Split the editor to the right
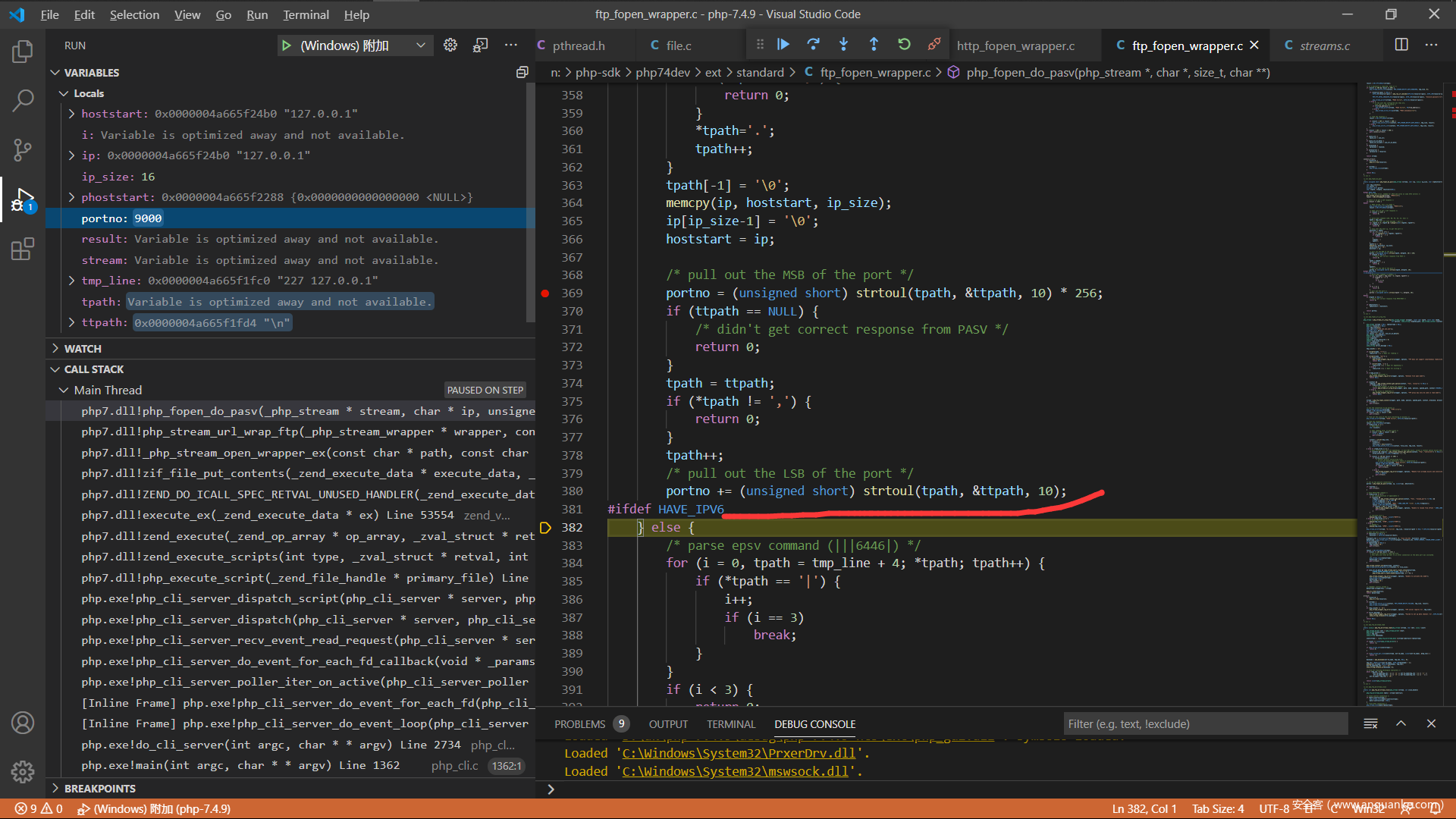 (x=1401, y=45)
